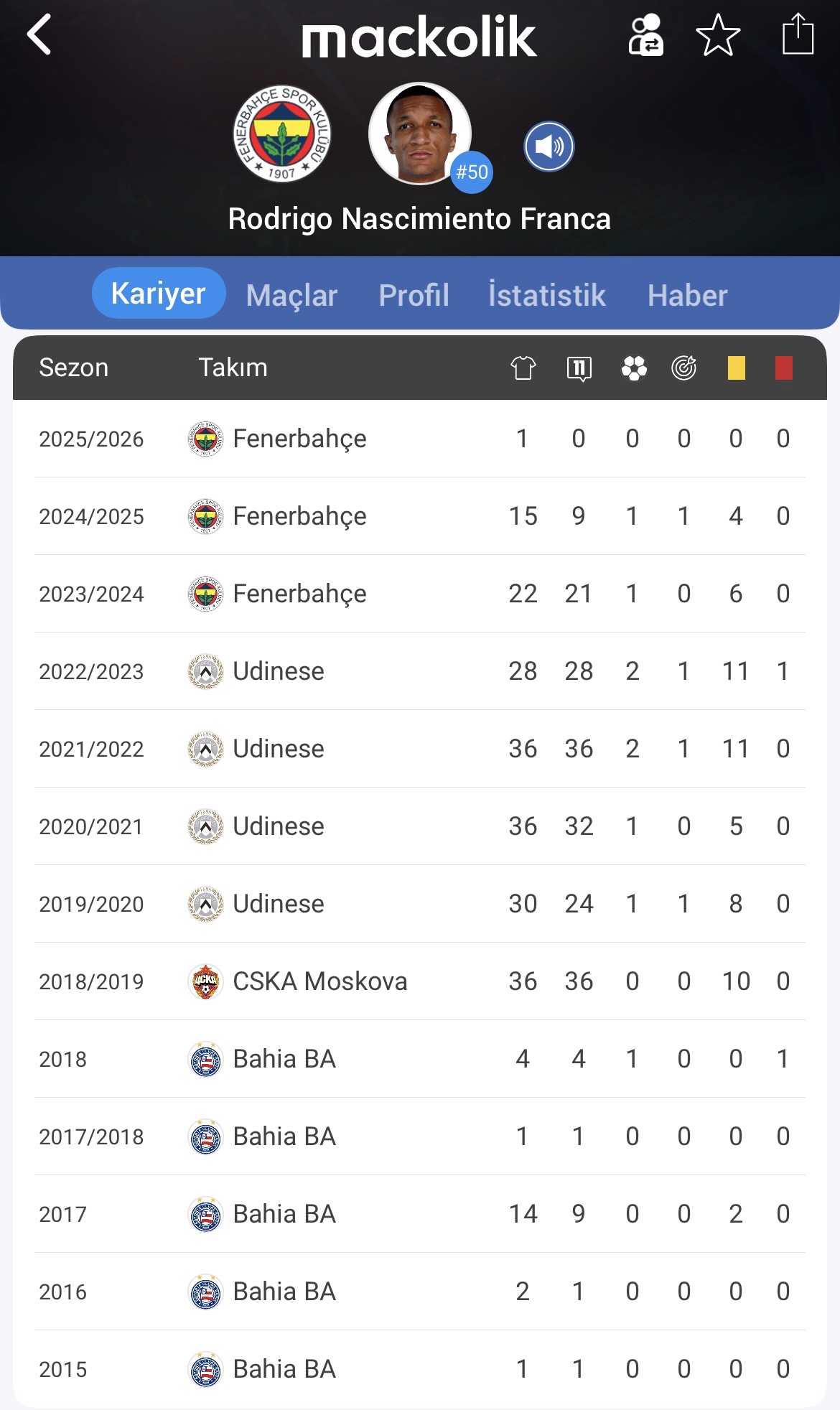Tap the player's profile photo
The width and height of the screenshot is (840, 1410).
coord(420,134)
